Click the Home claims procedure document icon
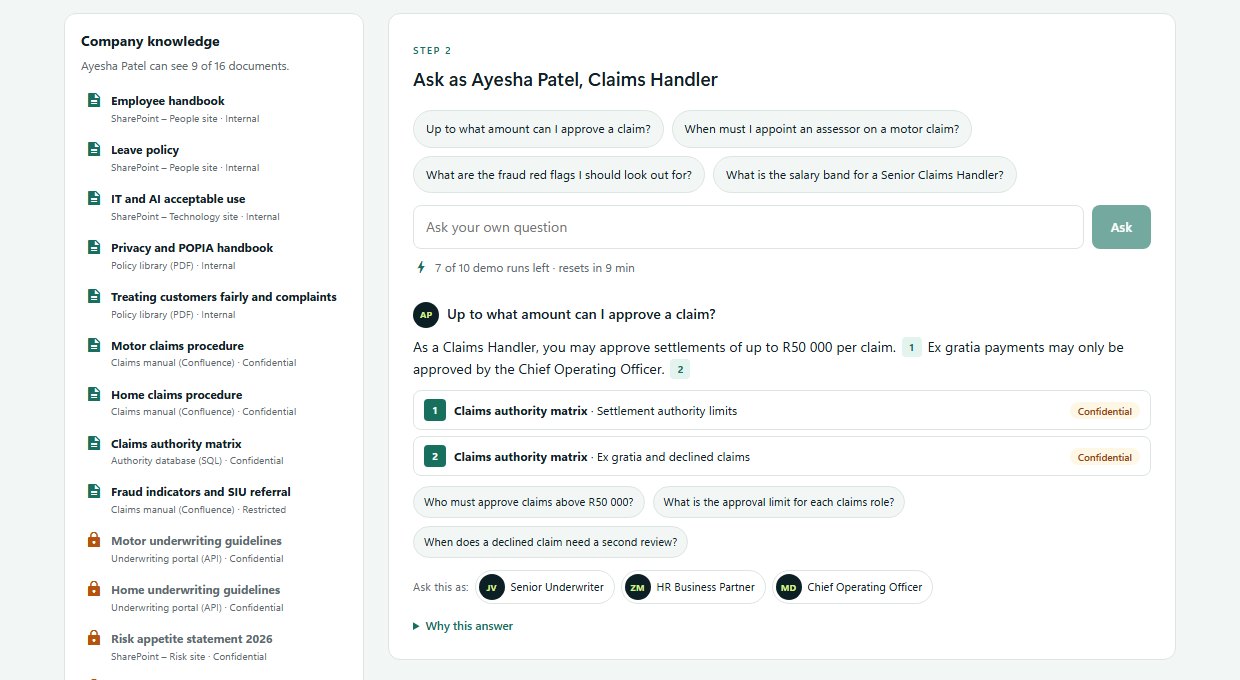Image resolution: width=1240 pixels, height=680 pixels. [94, 394]
